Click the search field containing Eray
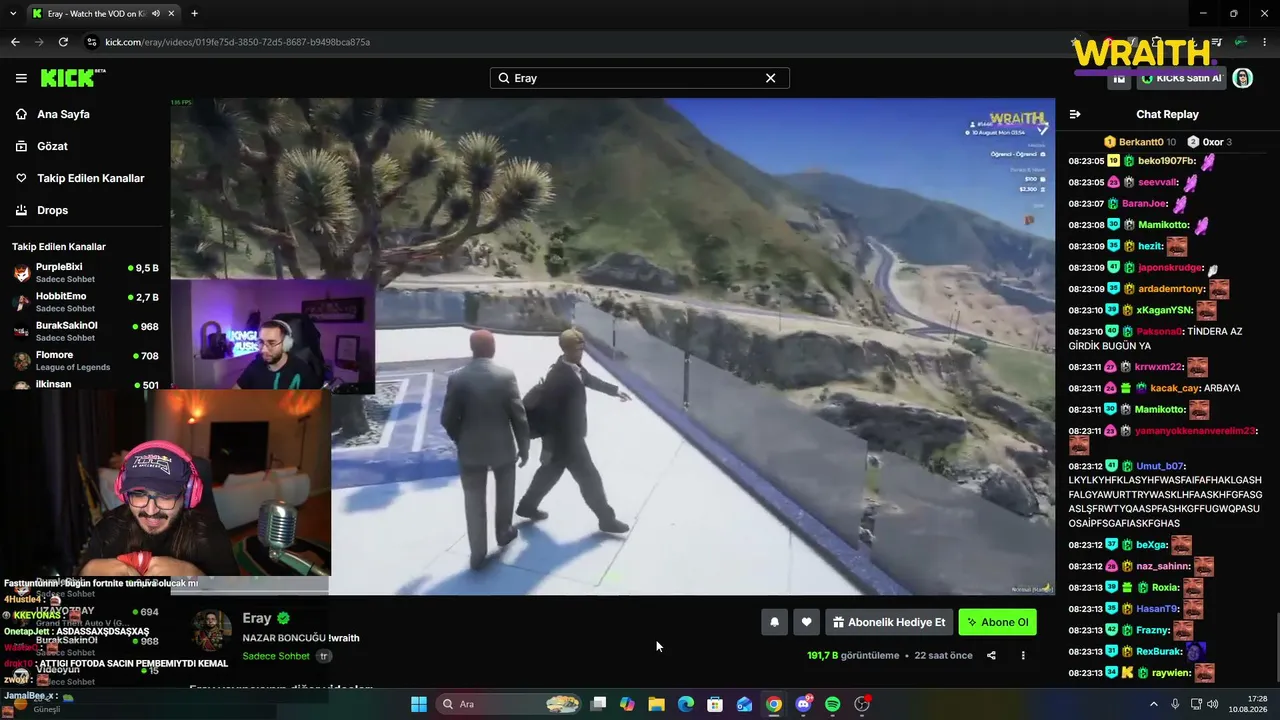This screenshot has height=720, width=1280. 639,78
